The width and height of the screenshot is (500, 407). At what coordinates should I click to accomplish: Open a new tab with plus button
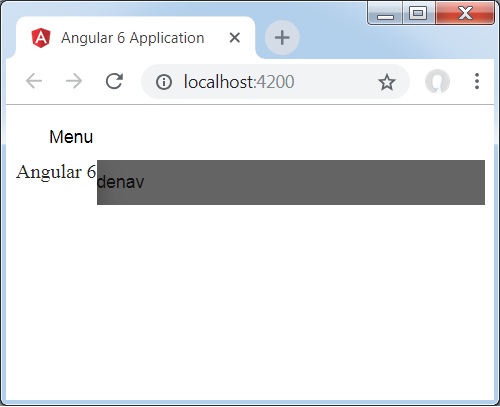(282, 37)
